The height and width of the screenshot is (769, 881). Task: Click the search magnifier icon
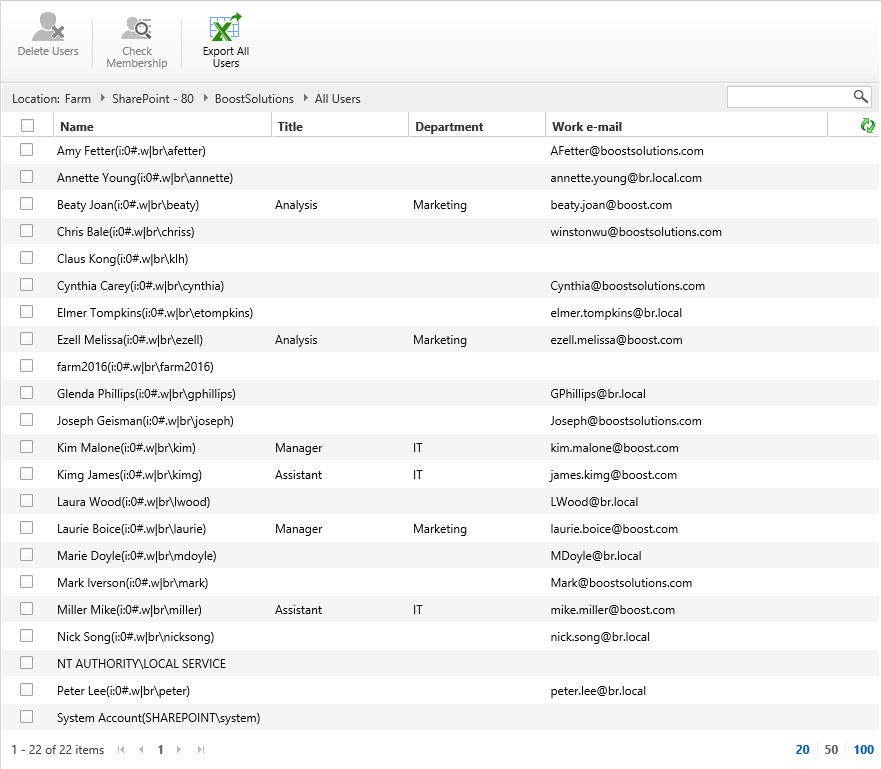point(860,96)
